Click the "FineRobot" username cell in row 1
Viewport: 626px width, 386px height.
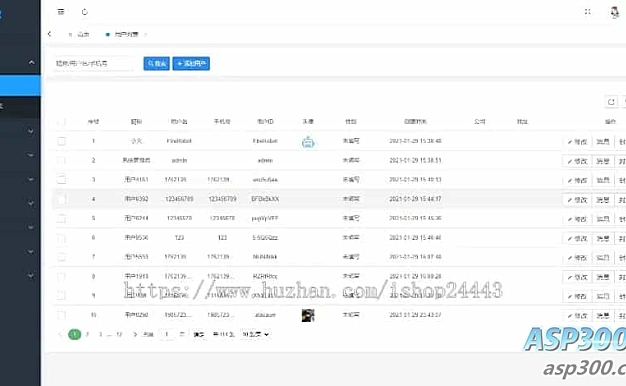(179, 141)
